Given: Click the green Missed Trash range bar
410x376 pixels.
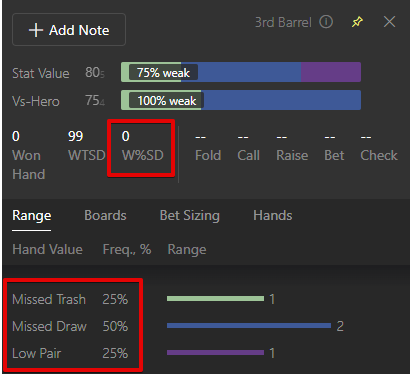Looking at the screenshot, I should pyautogui.click(x=215, y=299).
